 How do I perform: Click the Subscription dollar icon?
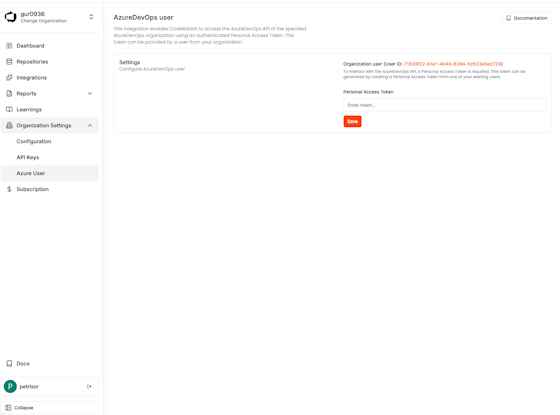click(9, 189)
